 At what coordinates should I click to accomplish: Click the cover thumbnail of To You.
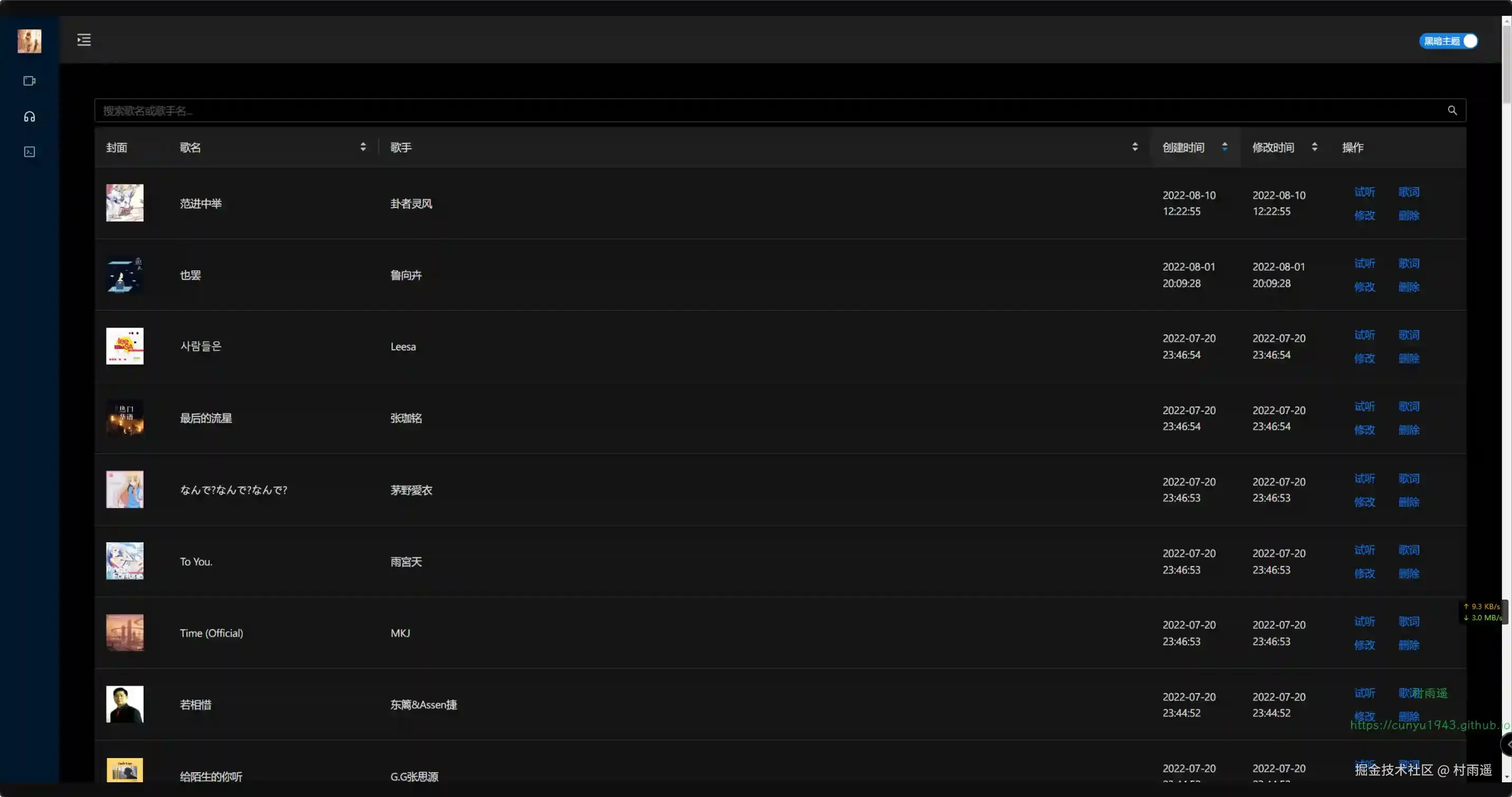pos(124,561)
